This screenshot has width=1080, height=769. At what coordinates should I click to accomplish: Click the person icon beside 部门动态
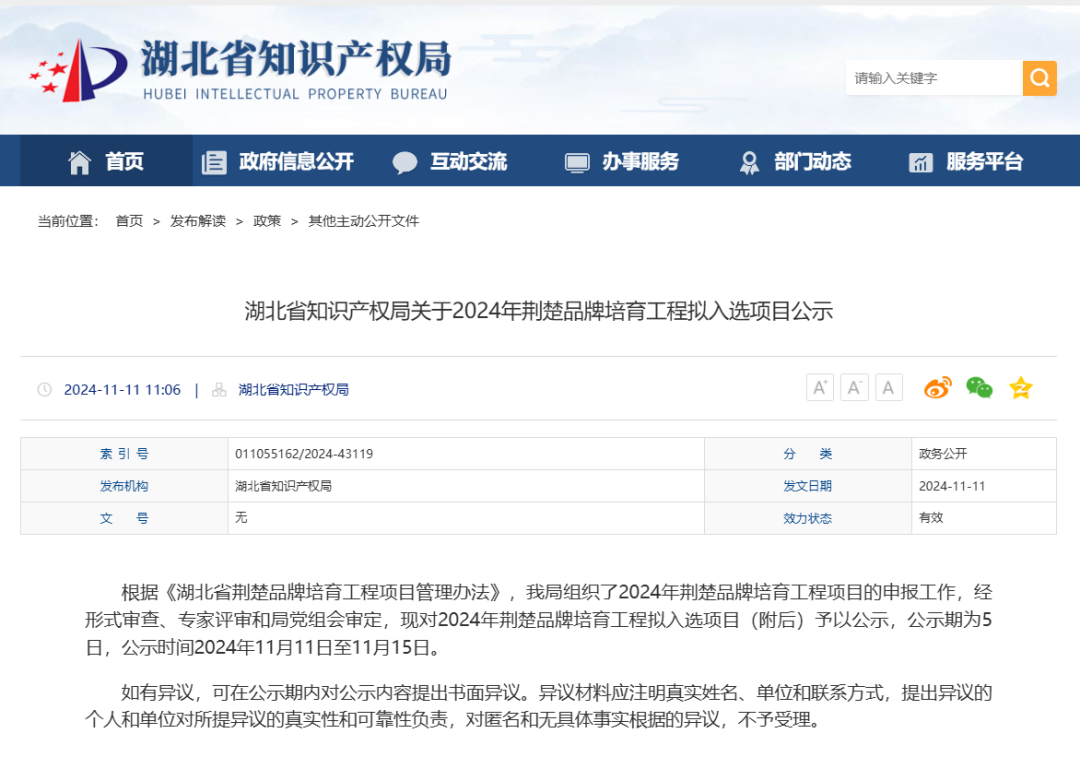pos(748,160)
